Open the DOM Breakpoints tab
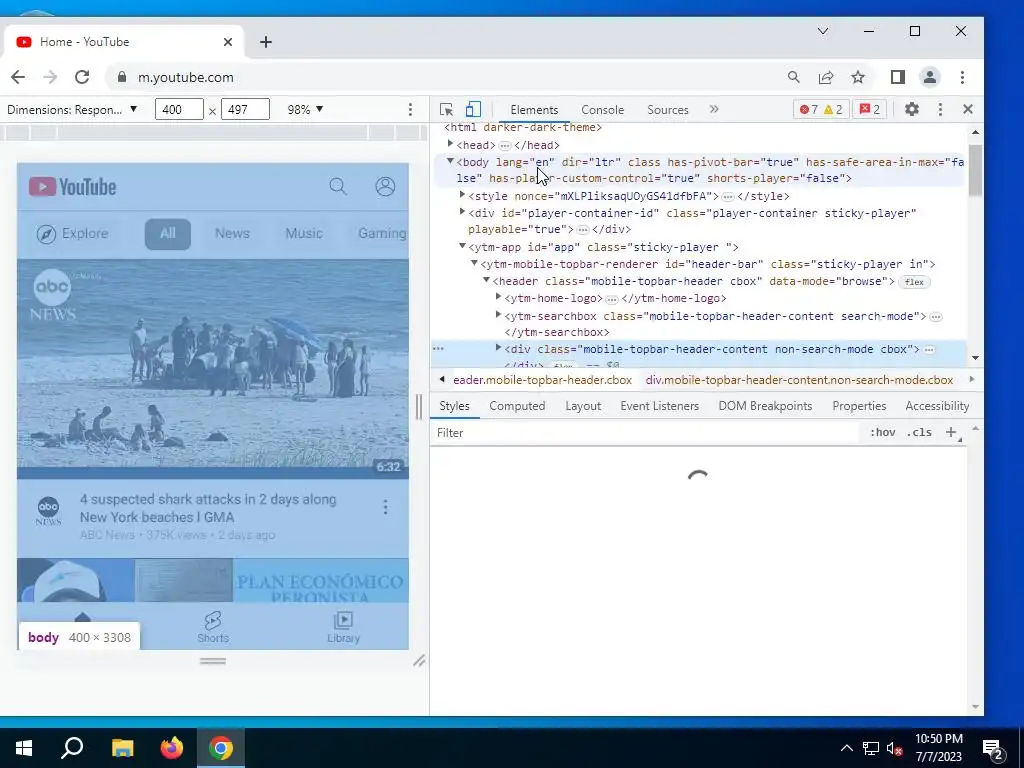The image size is (1024, 768). [x=765, y=406]
